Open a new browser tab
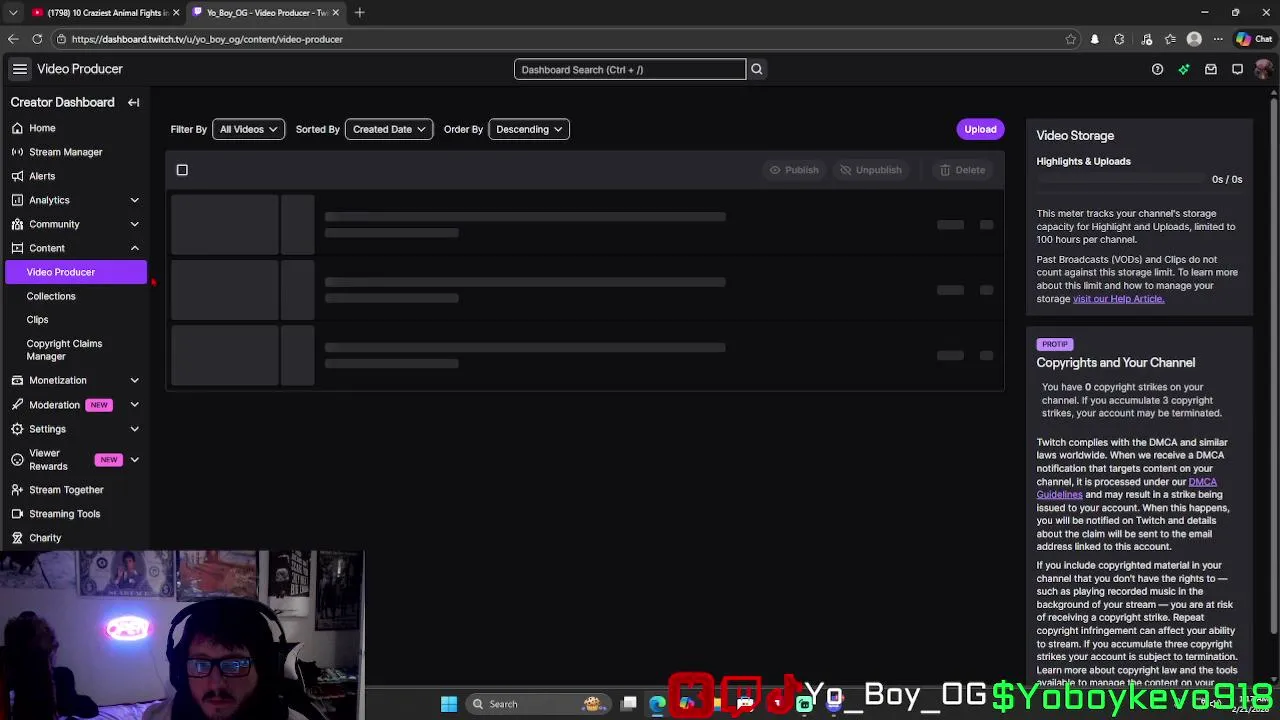Viewport: 1280px width, 720px height. click(360, 12)
